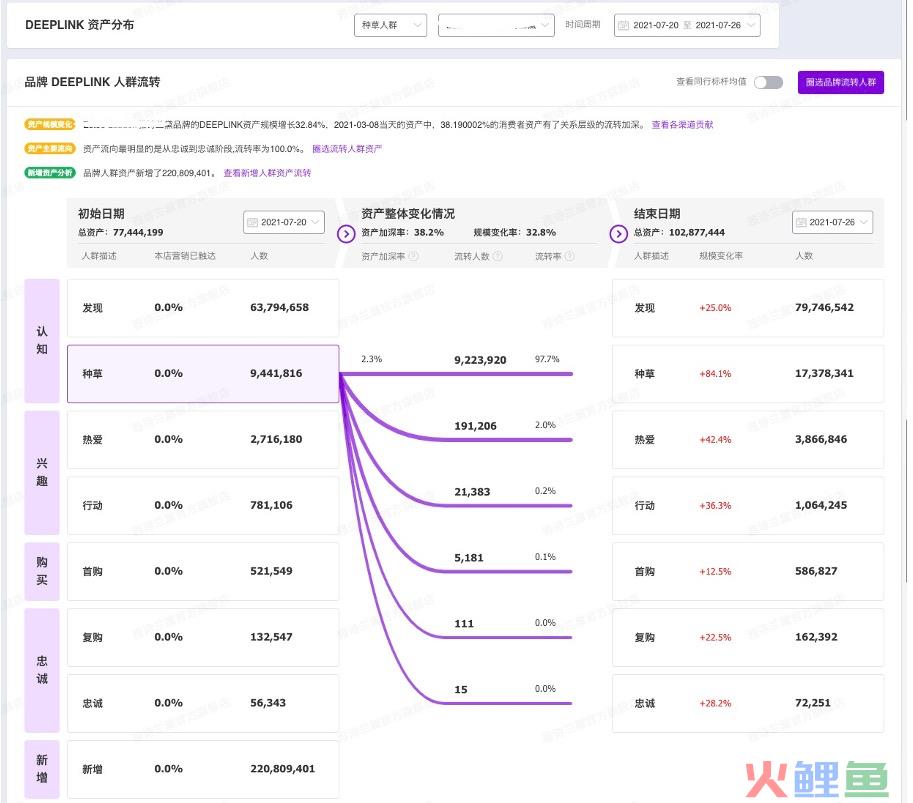This screenshot has width=913, height=803.
Task: Click the end-date 忠诚 card showing +28.2%
Action: point(748,703)
